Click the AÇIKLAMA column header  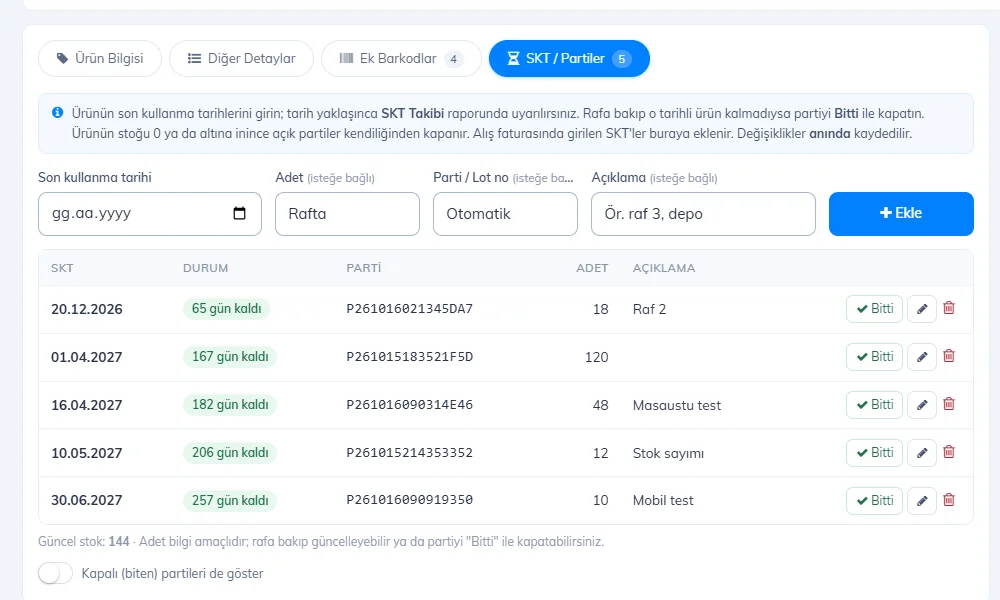coord(664,268)
